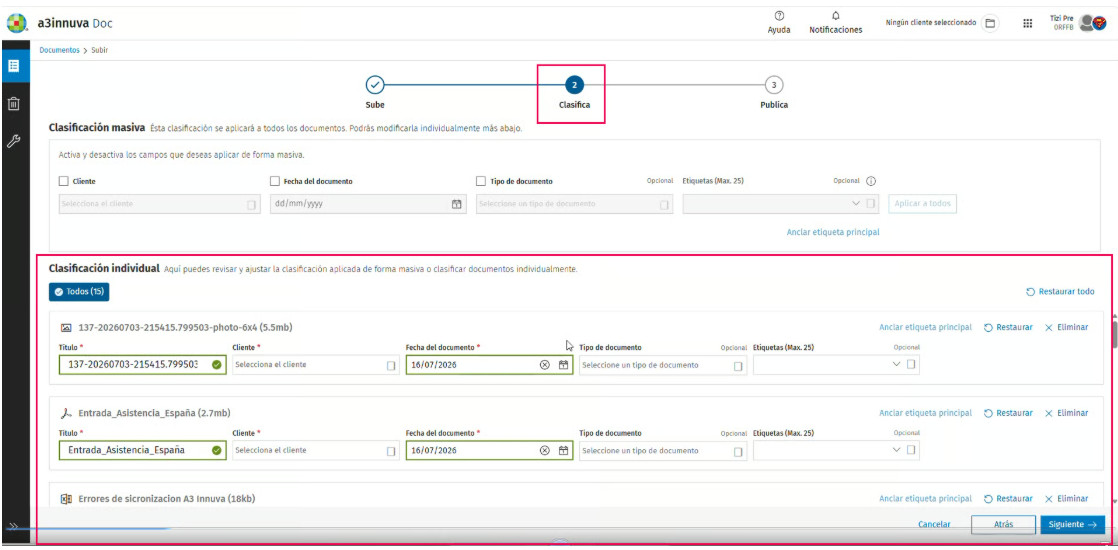Click the PDF icon of Entrada_Asistencia_España

pyautogui.click(x=66, y=413)
